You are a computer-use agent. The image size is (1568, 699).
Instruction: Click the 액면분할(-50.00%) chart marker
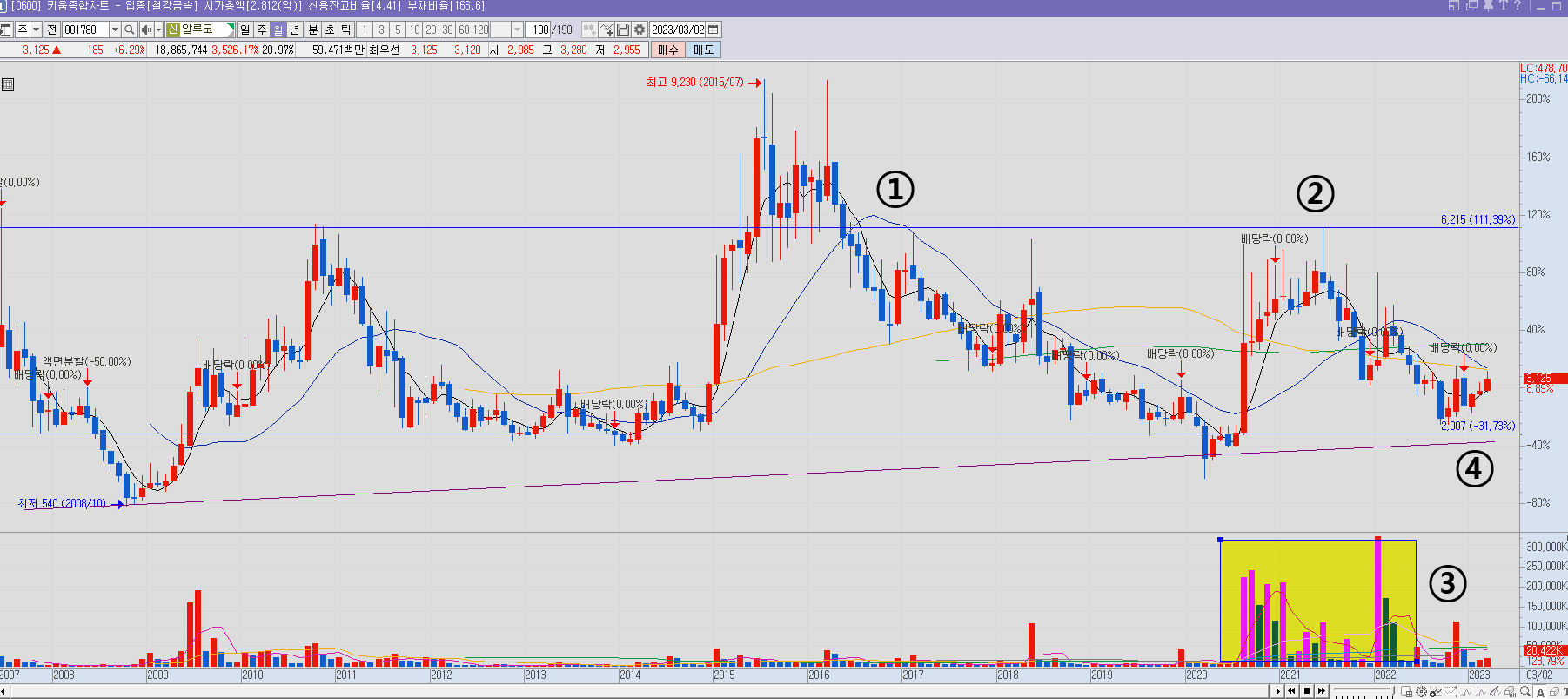(x=87, y=361)
